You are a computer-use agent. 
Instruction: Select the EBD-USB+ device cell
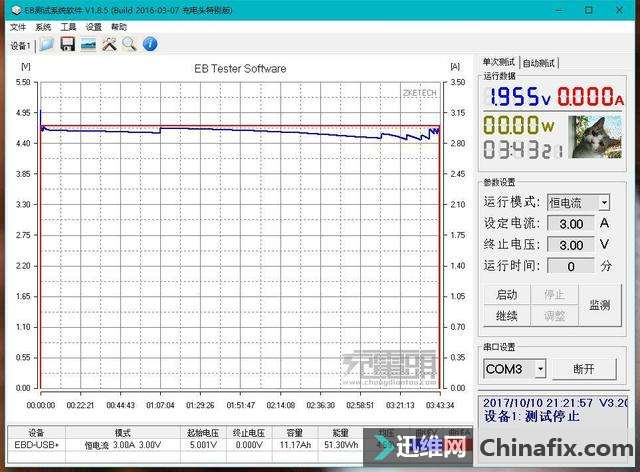tap(37, 445)
